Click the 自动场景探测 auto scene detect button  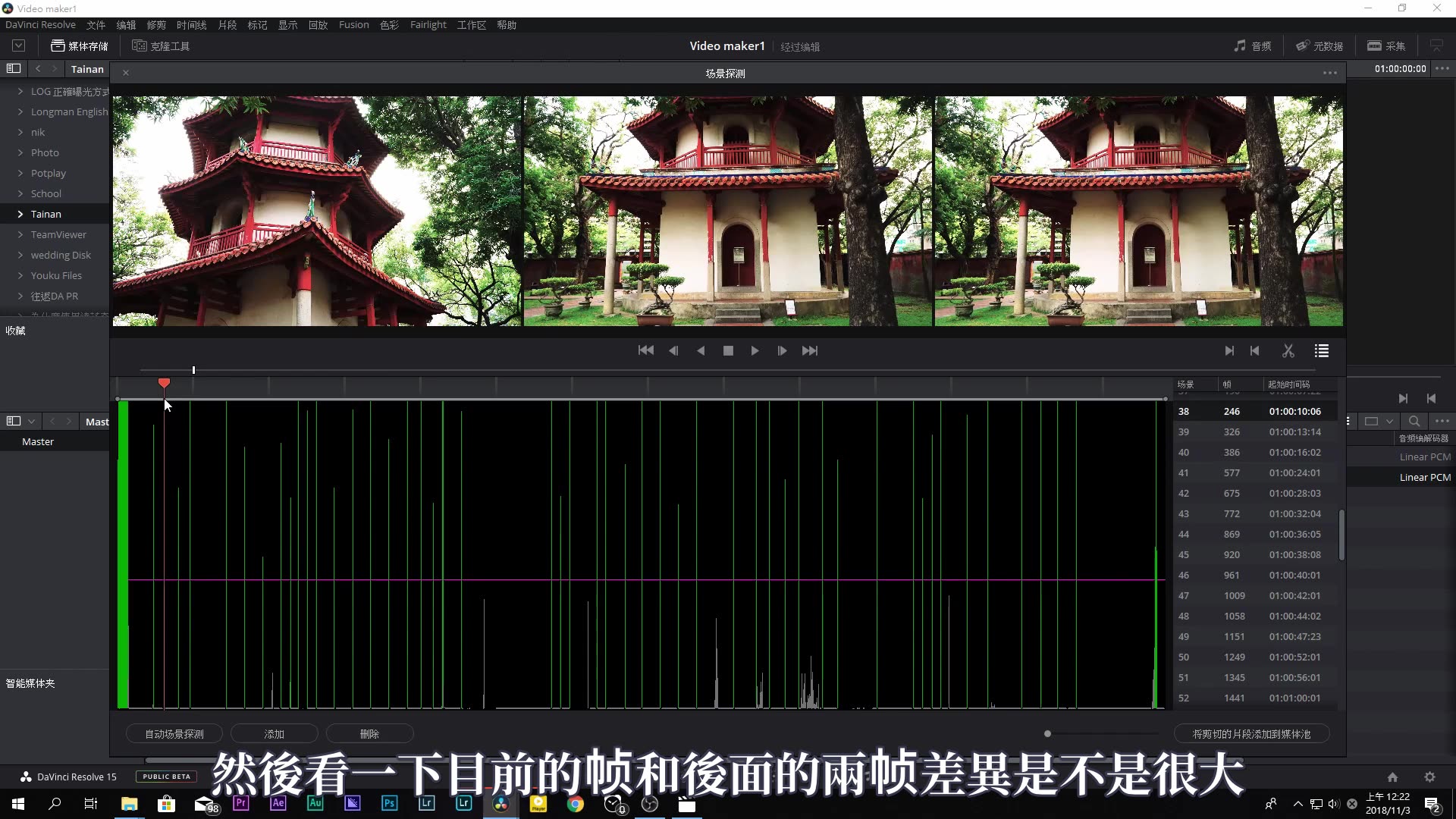click(x=174, y=733)
